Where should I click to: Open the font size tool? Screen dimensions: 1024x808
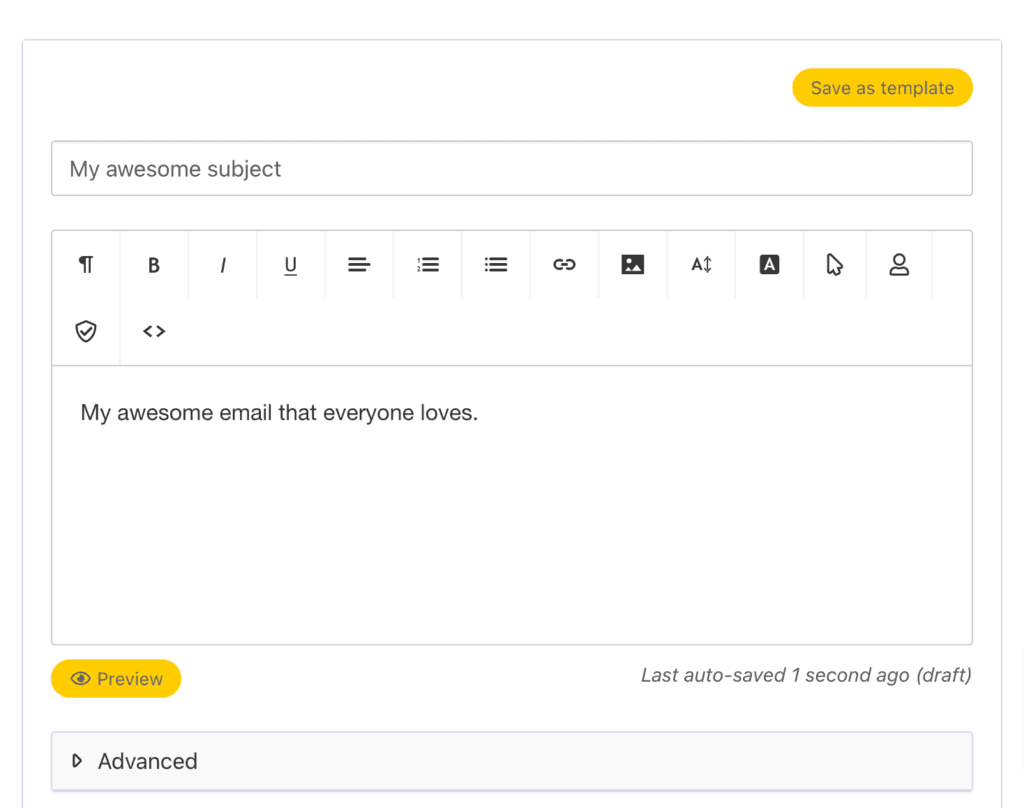click(701, 265)
